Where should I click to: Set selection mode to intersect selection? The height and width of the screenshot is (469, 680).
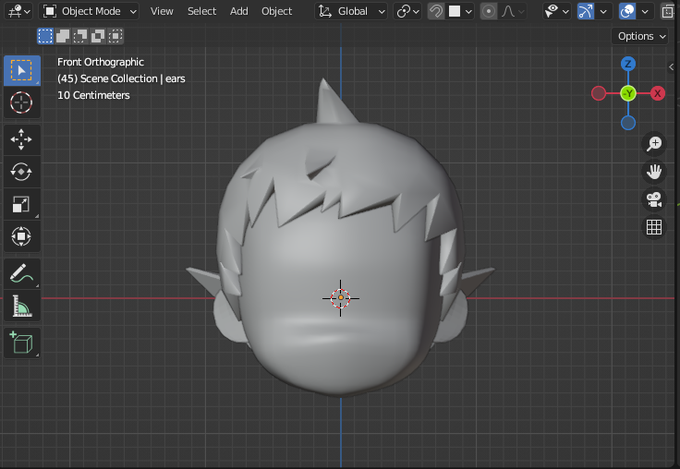click(115, 36)
